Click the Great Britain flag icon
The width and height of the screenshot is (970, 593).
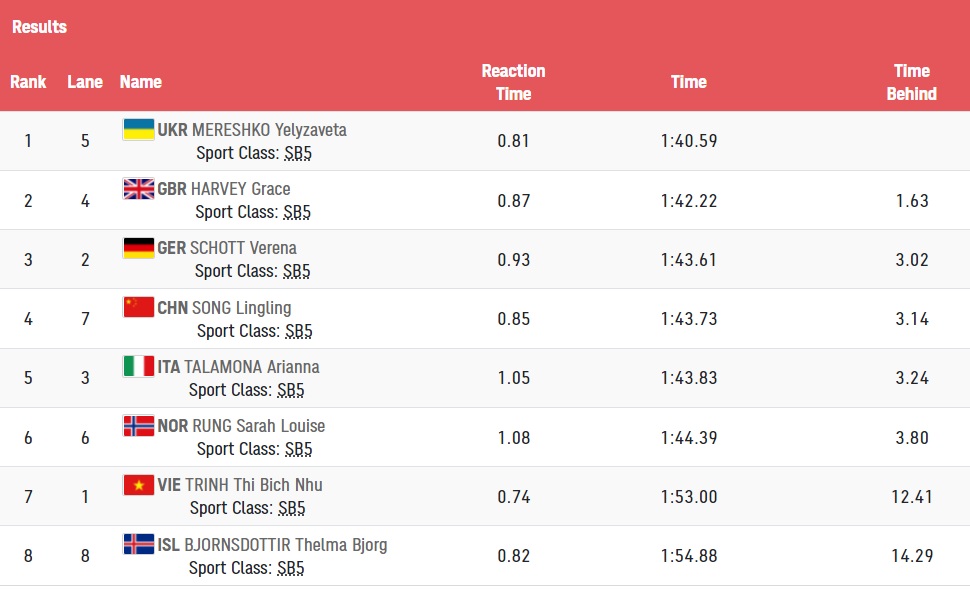click(139, 189)
